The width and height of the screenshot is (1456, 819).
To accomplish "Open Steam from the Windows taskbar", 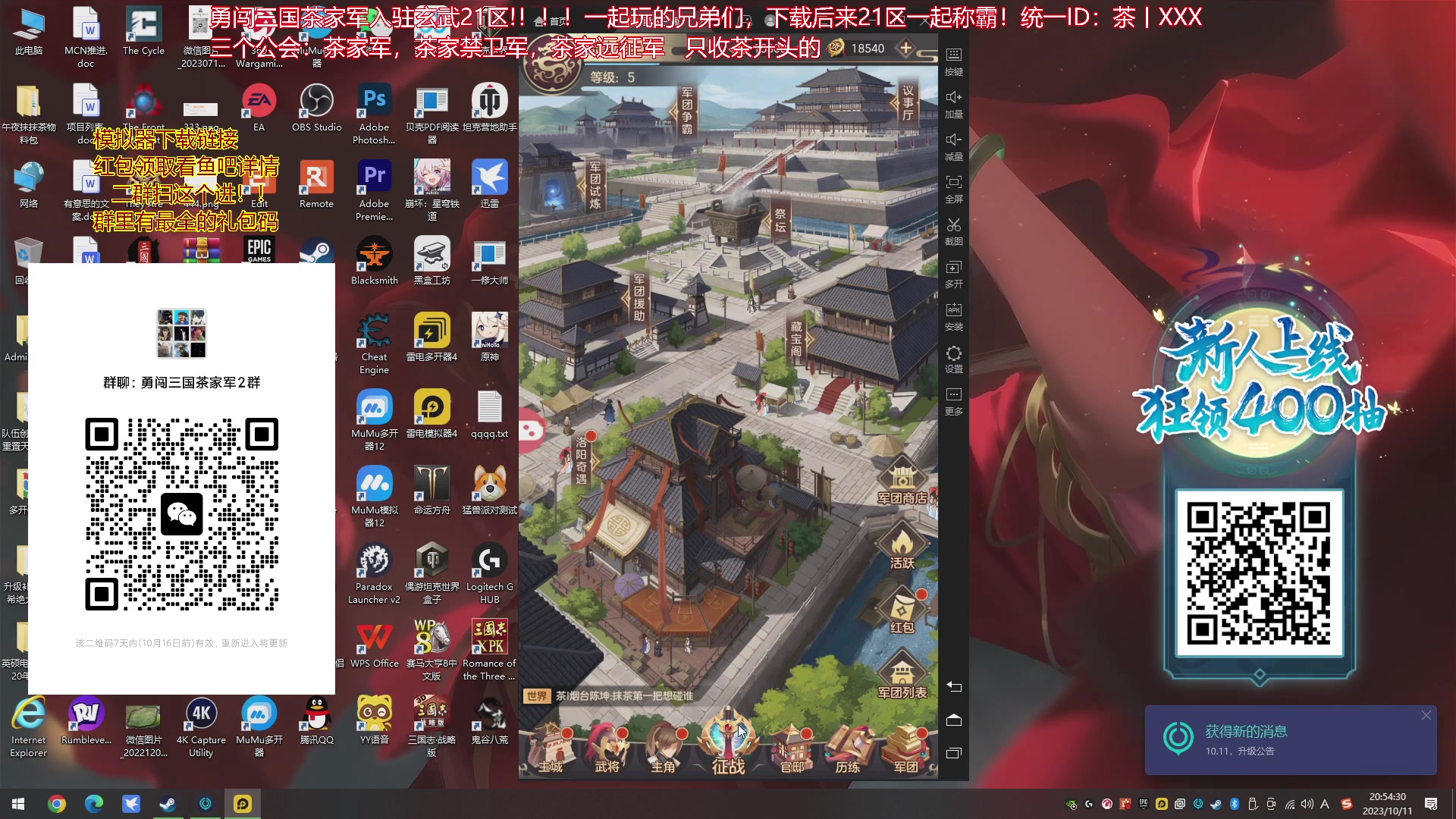I will tap(168, 804).
